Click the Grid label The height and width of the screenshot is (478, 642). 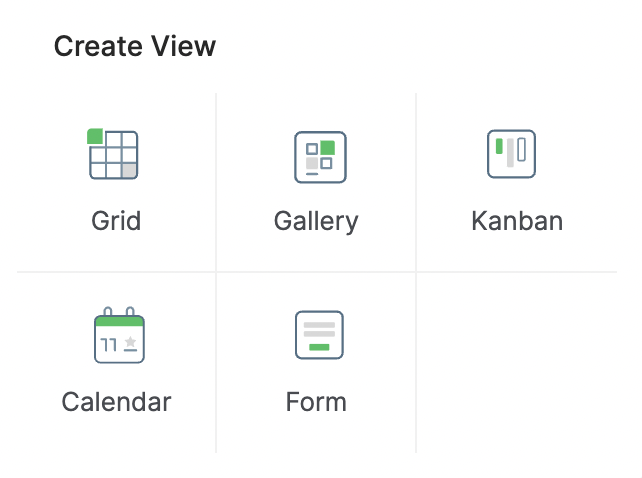[116, 220]
